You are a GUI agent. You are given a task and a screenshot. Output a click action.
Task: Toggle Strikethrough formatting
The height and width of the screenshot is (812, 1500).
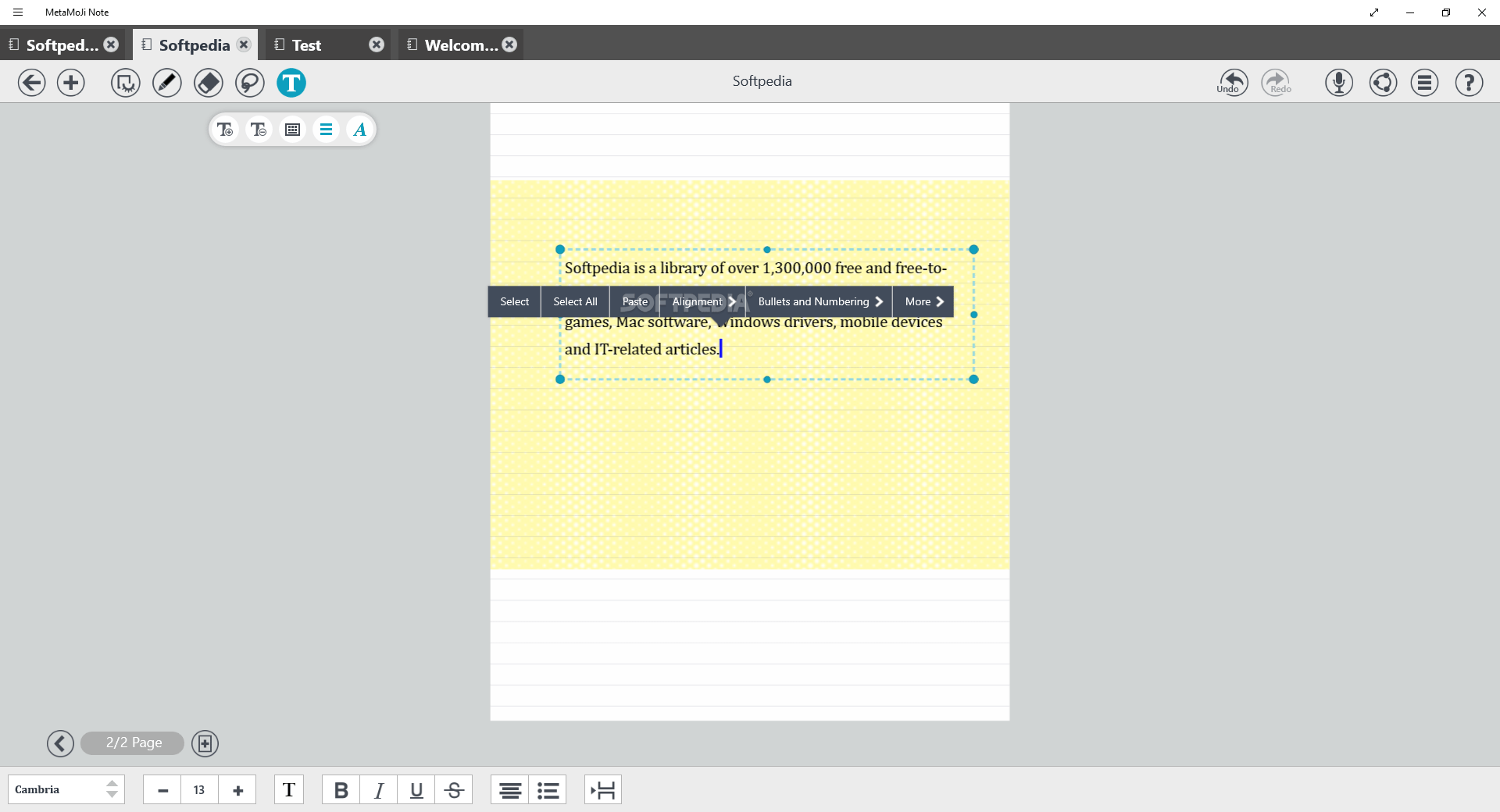tap(454, 790)
